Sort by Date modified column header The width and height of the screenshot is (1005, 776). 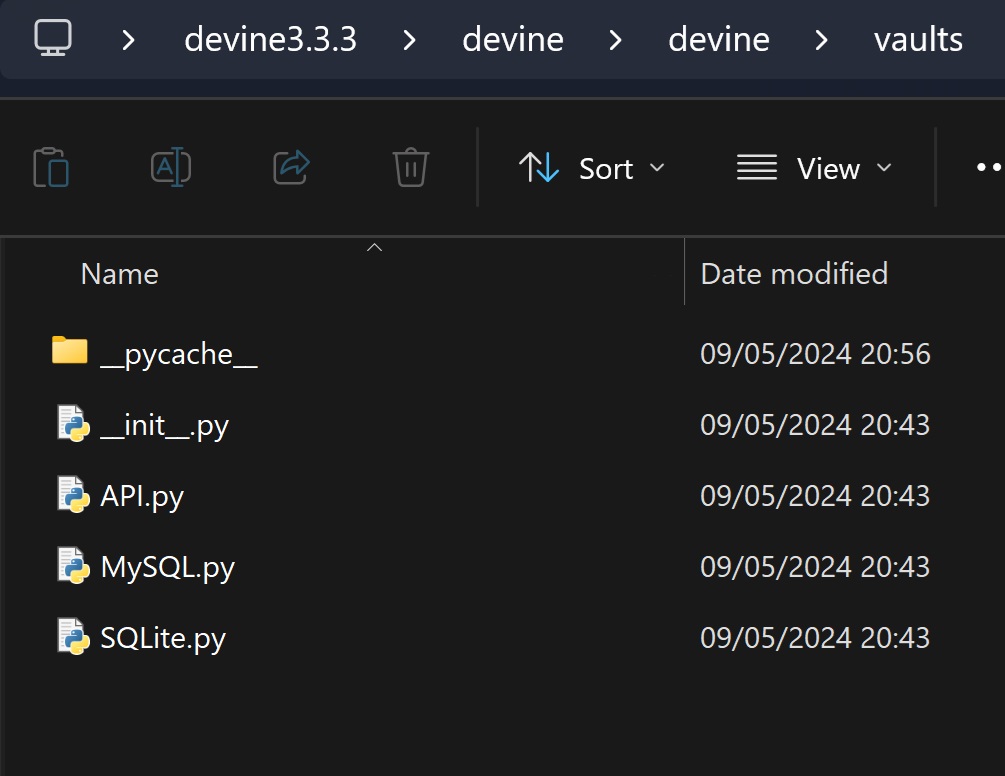(x=794, y=274)
